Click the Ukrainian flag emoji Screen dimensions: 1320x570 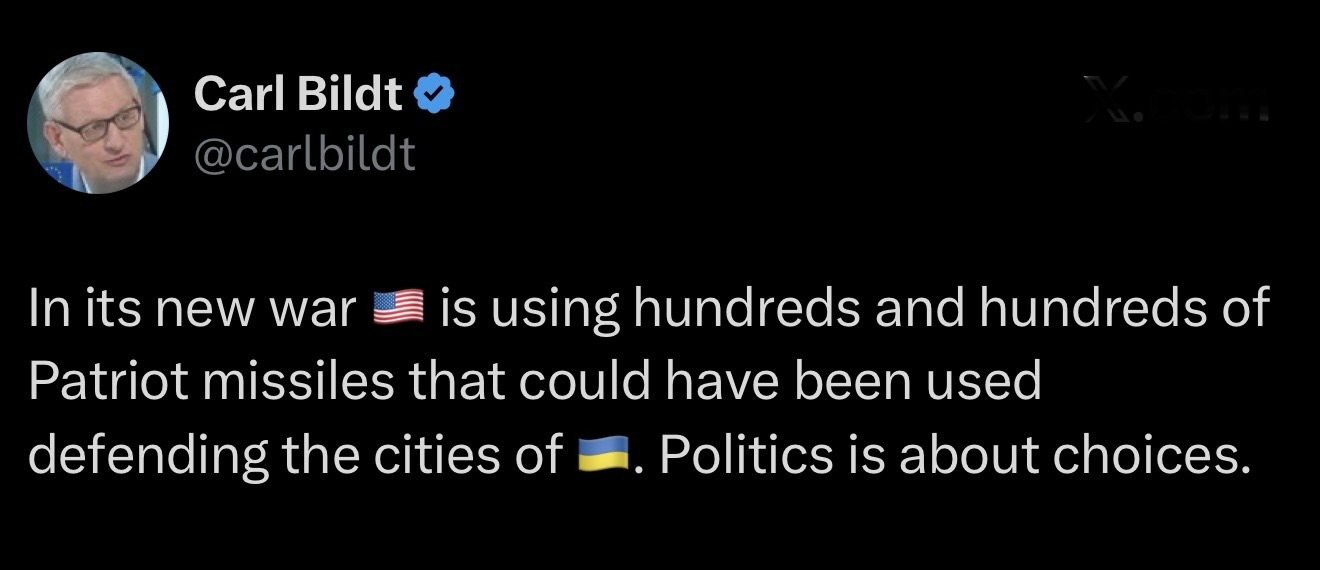[604, 455]
